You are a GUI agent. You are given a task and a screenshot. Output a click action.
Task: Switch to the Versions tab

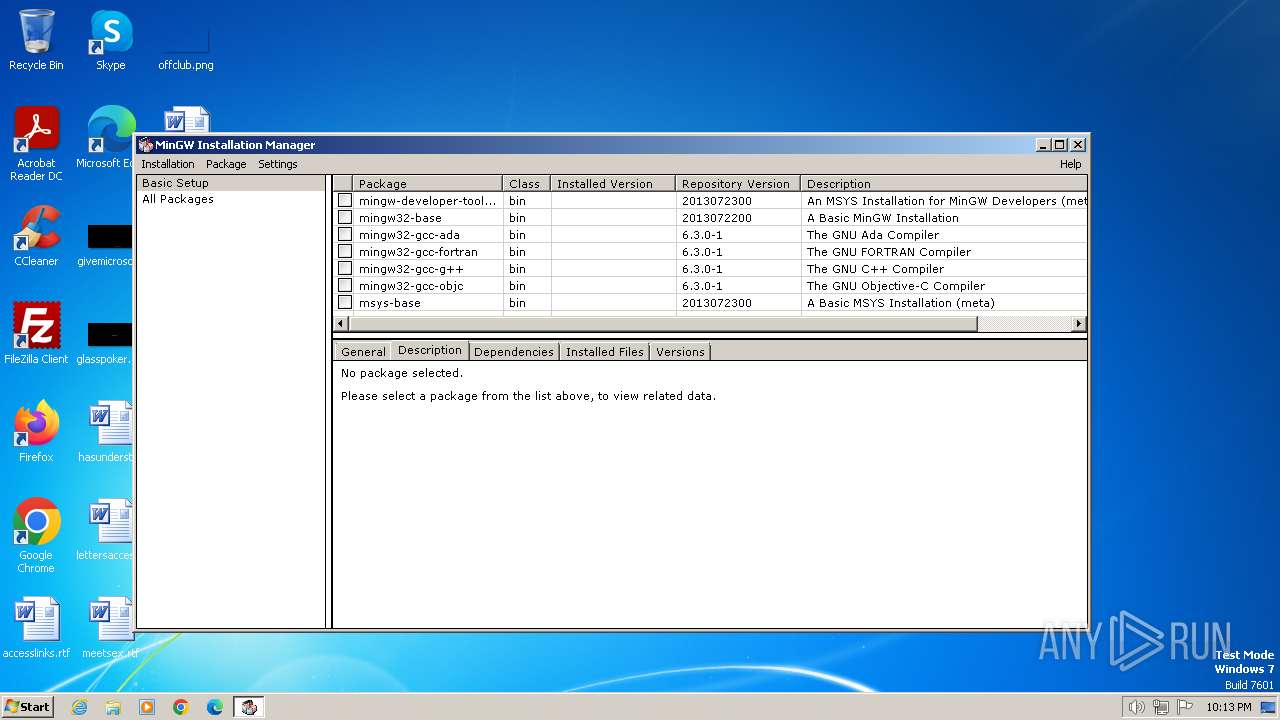[680, 352]
